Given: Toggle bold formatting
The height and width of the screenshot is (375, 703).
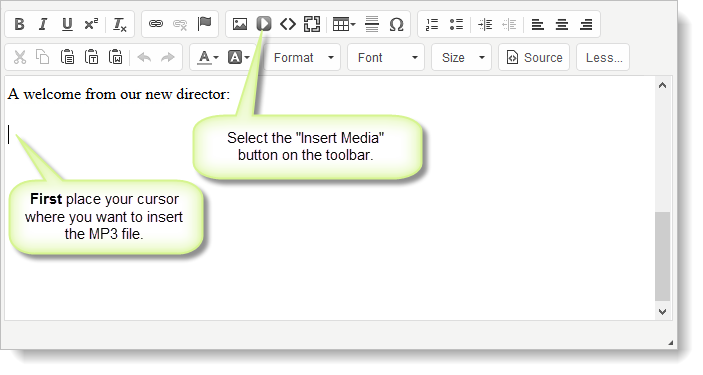Looking at the screenshot, I should click(19, 24).
